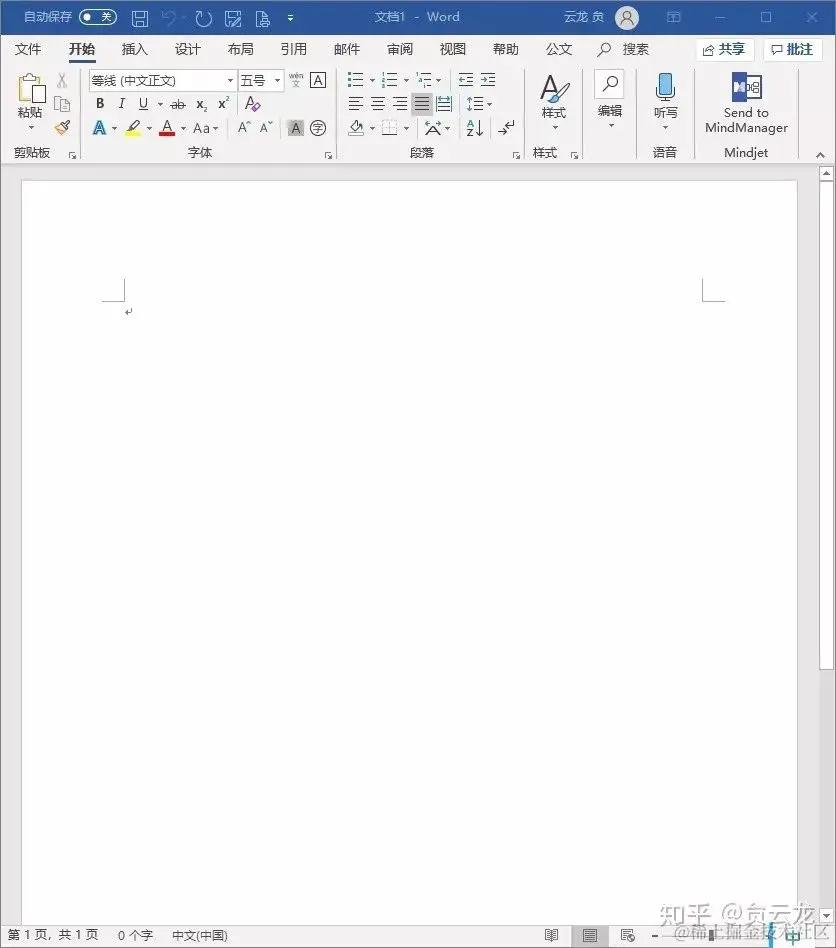Switch to the 设计 Design tab
This screenshot has width=836, height=948.
187,50
